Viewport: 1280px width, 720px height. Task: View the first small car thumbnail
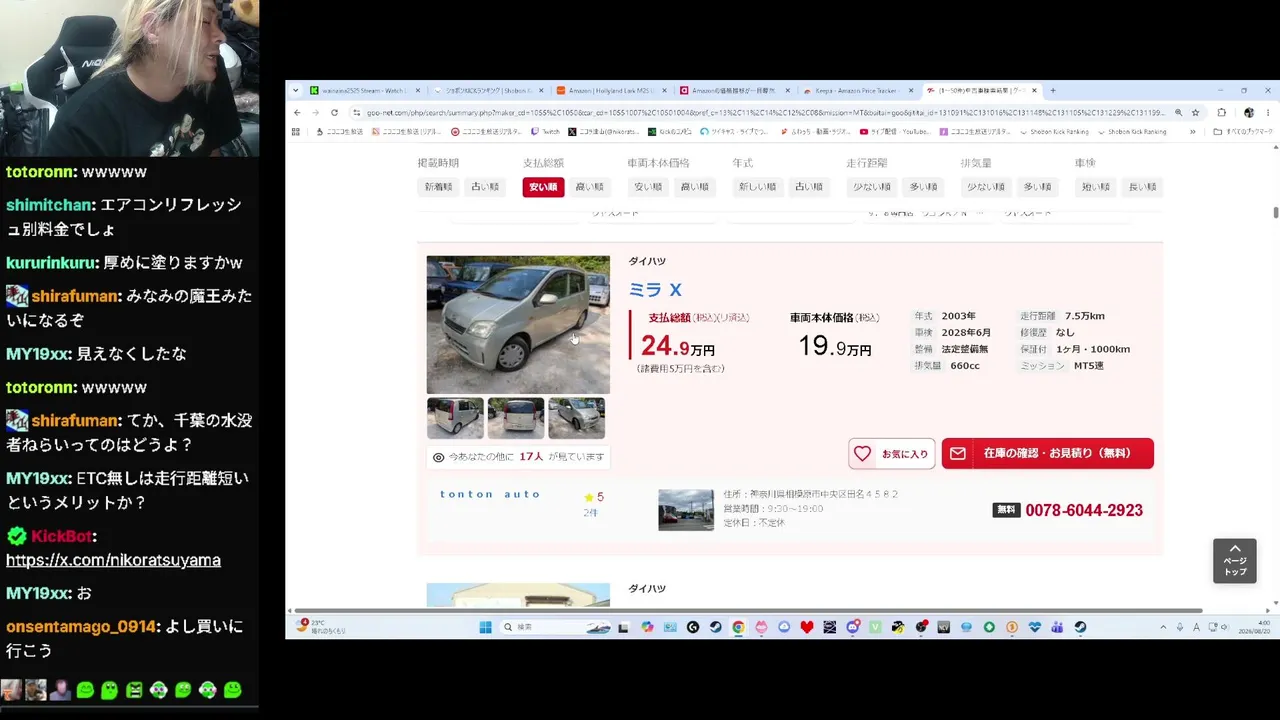[x=455, y=418]
